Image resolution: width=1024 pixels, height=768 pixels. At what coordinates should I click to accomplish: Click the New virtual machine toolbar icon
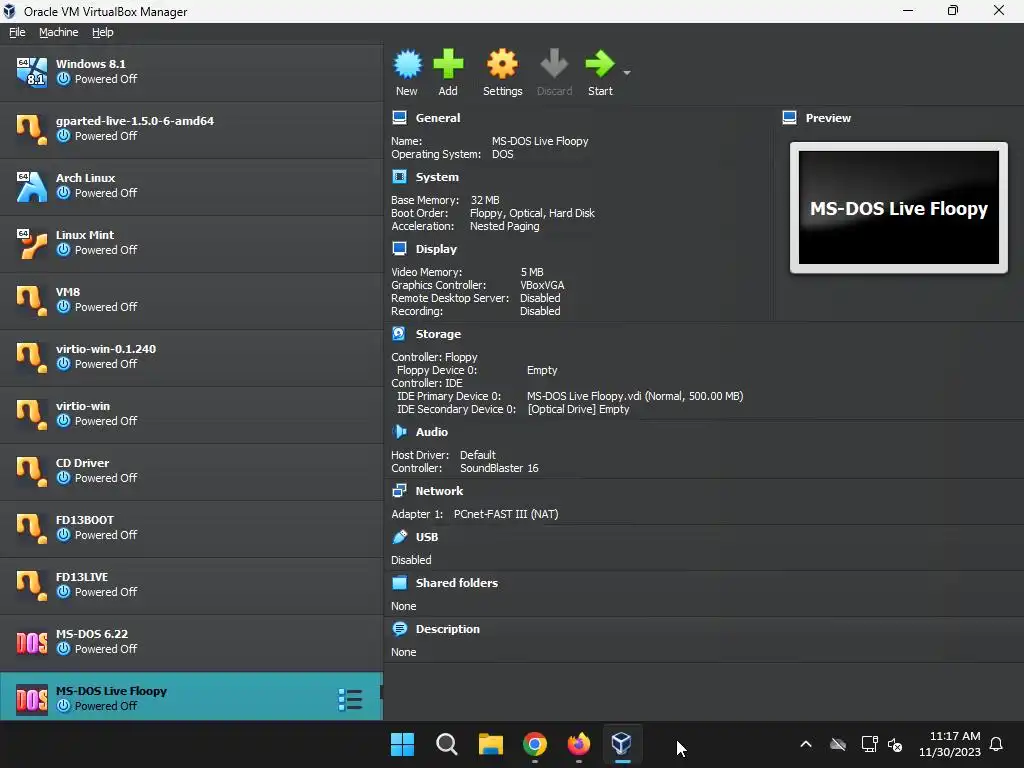click(x=408, y=64)
